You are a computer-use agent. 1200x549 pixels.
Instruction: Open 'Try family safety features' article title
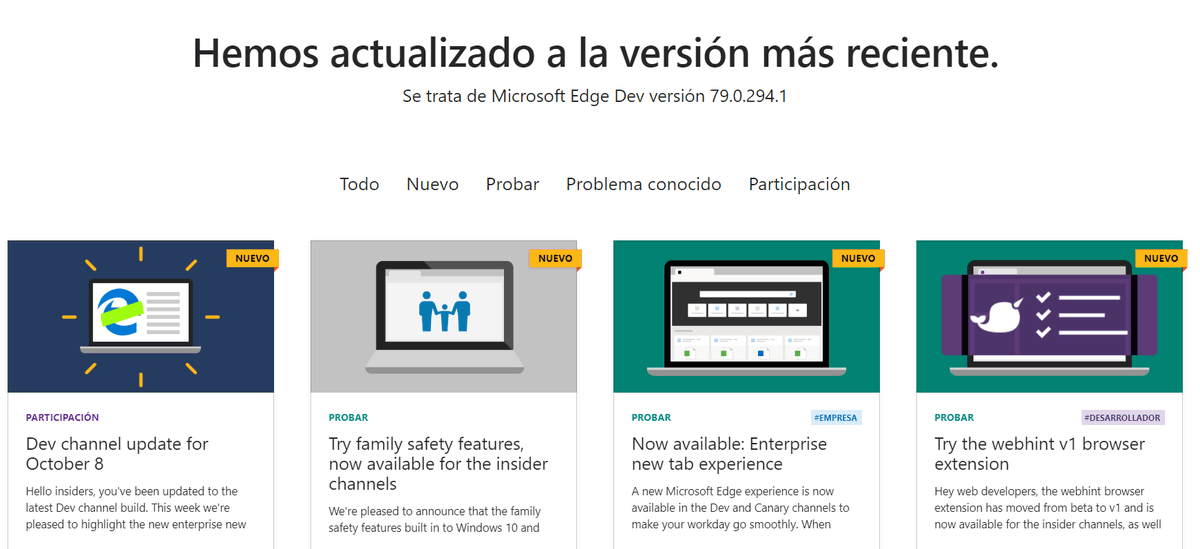(438, 464)
